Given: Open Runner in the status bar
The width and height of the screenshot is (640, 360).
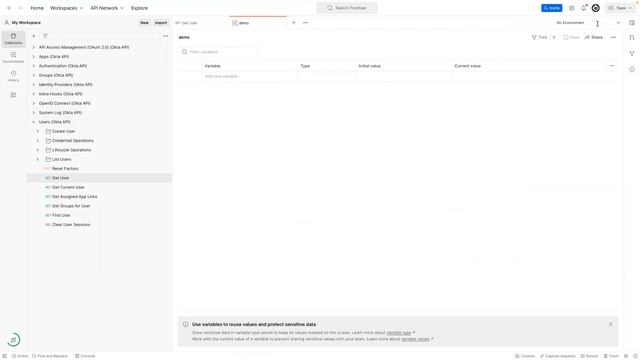Looking at the screenshot, I should (589, 356).
